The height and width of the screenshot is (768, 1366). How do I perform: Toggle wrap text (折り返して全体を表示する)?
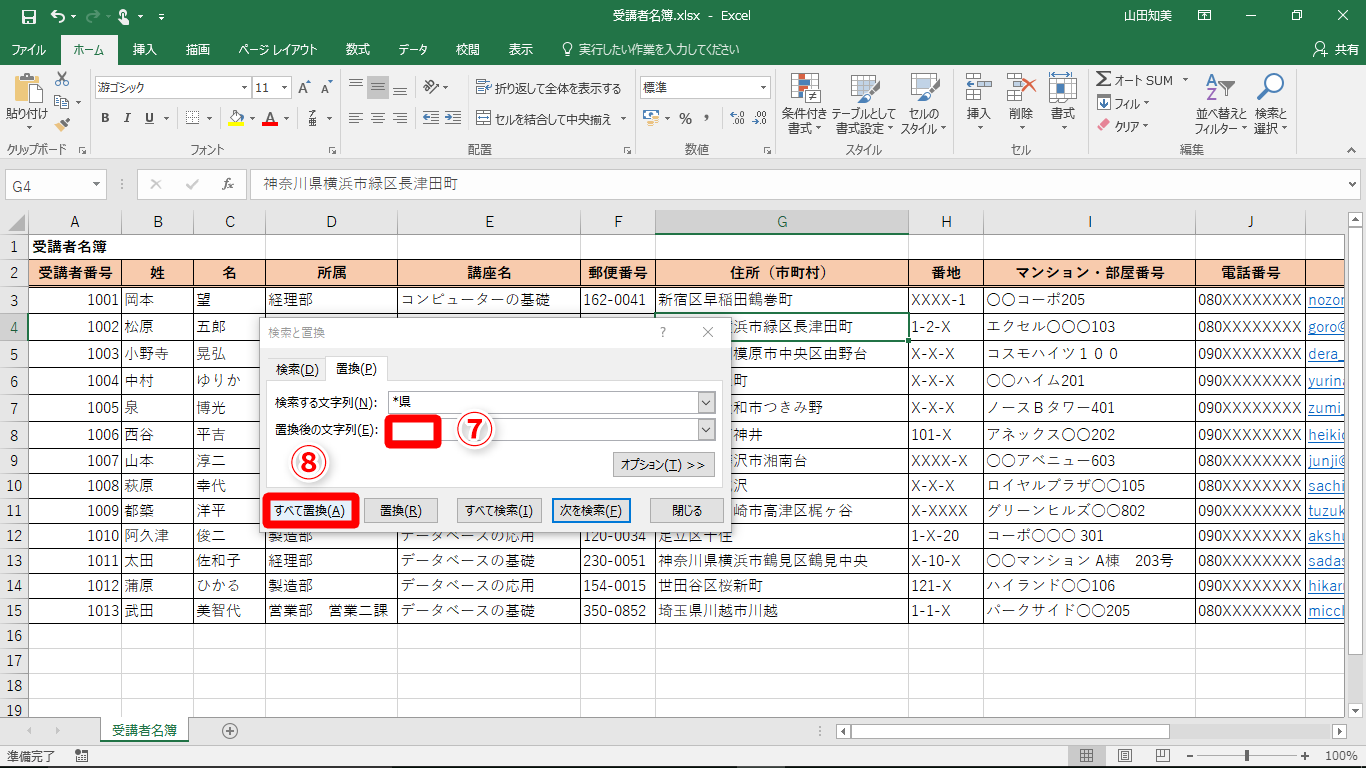549,88
